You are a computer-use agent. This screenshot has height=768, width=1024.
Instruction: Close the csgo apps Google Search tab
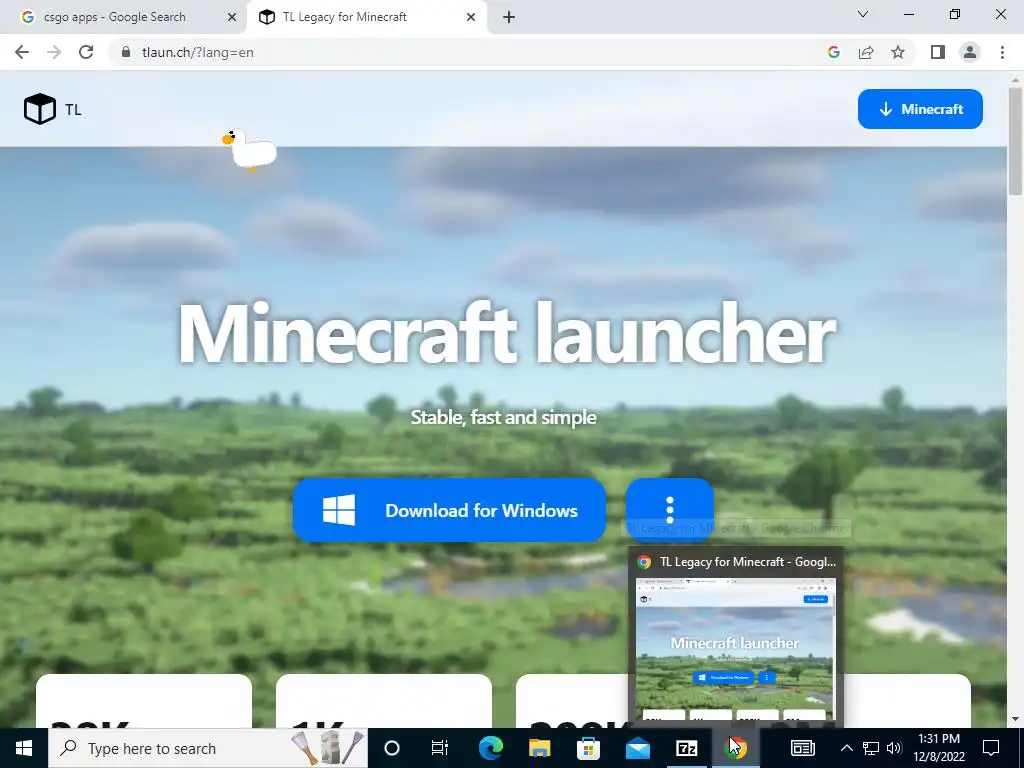point(231,17)
